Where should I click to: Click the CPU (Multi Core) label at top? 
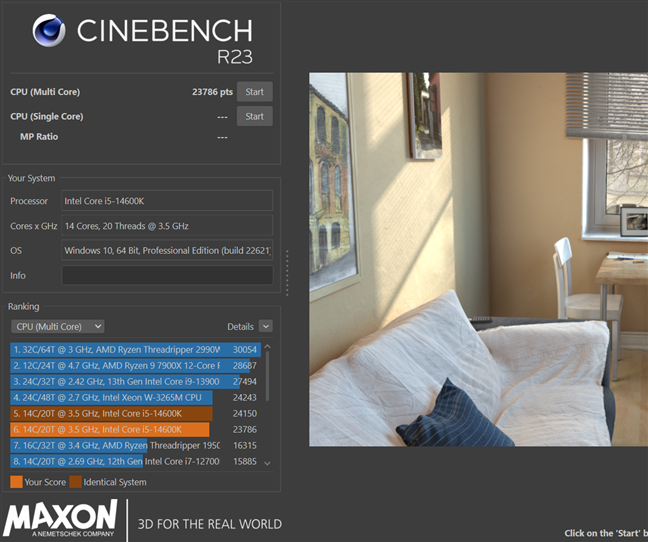click(x=45, y=92)
